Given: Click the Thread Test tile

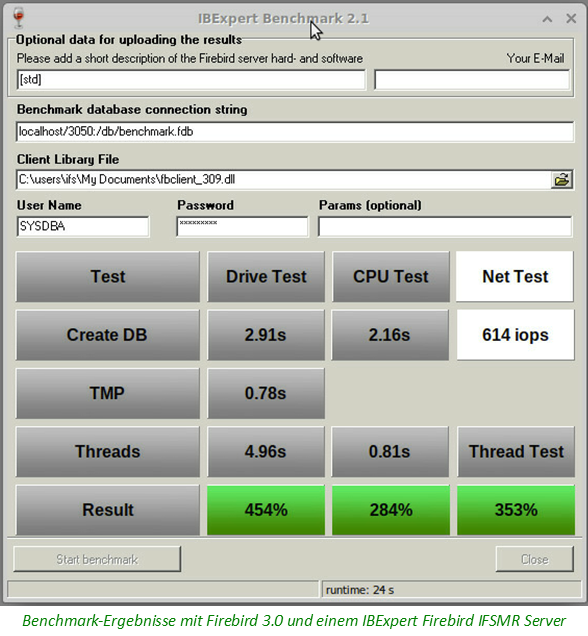Looking at the screenshot, I should tap(516, 451).
